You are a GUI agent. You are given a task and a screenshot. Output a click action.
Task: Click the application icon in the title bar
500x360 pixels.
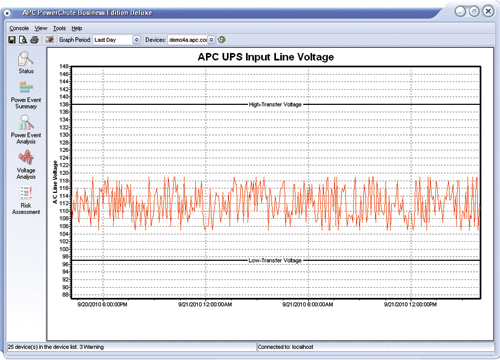(7, 13)
